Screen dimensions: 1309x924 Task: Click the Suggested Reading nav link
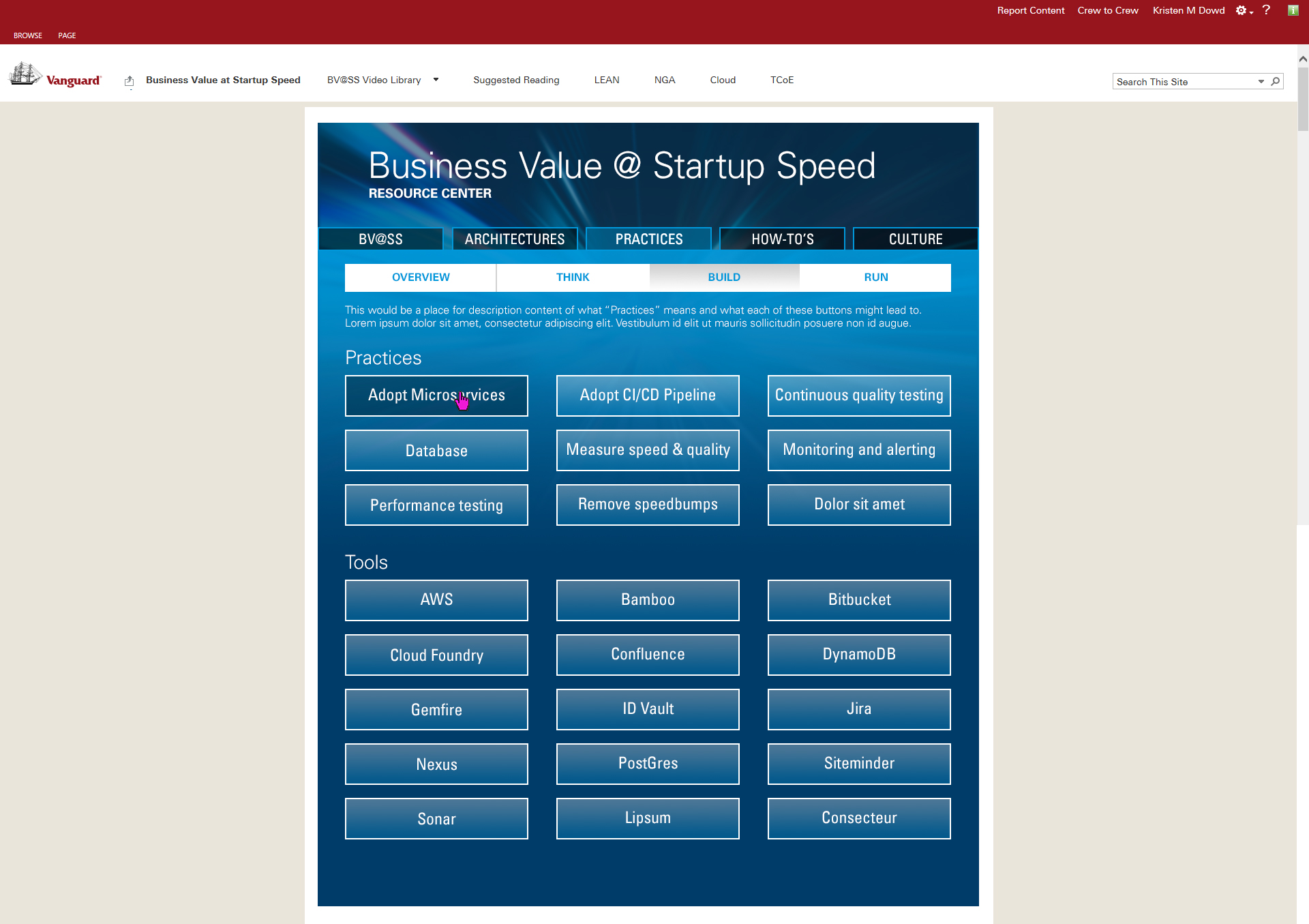click(x=516, y=80)
